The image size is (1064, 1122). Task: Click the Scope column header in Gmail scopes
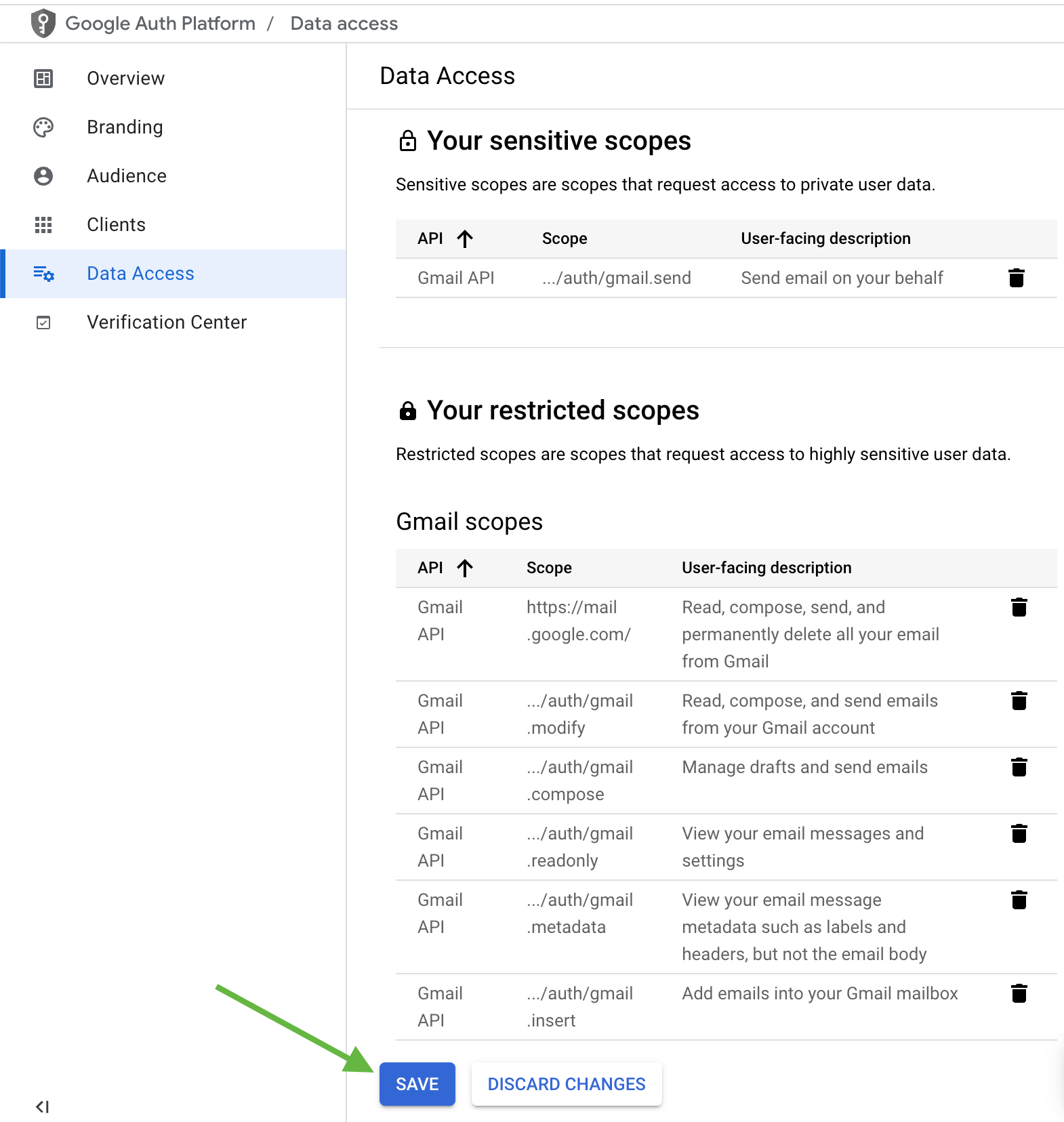tap(549, 568)
